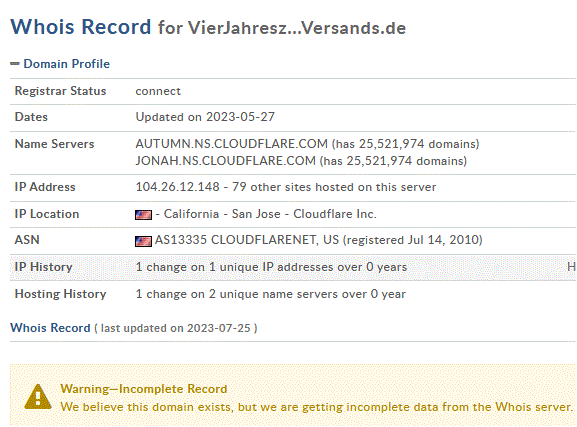Click the IP address 104.26.12.148

(177, 187)
